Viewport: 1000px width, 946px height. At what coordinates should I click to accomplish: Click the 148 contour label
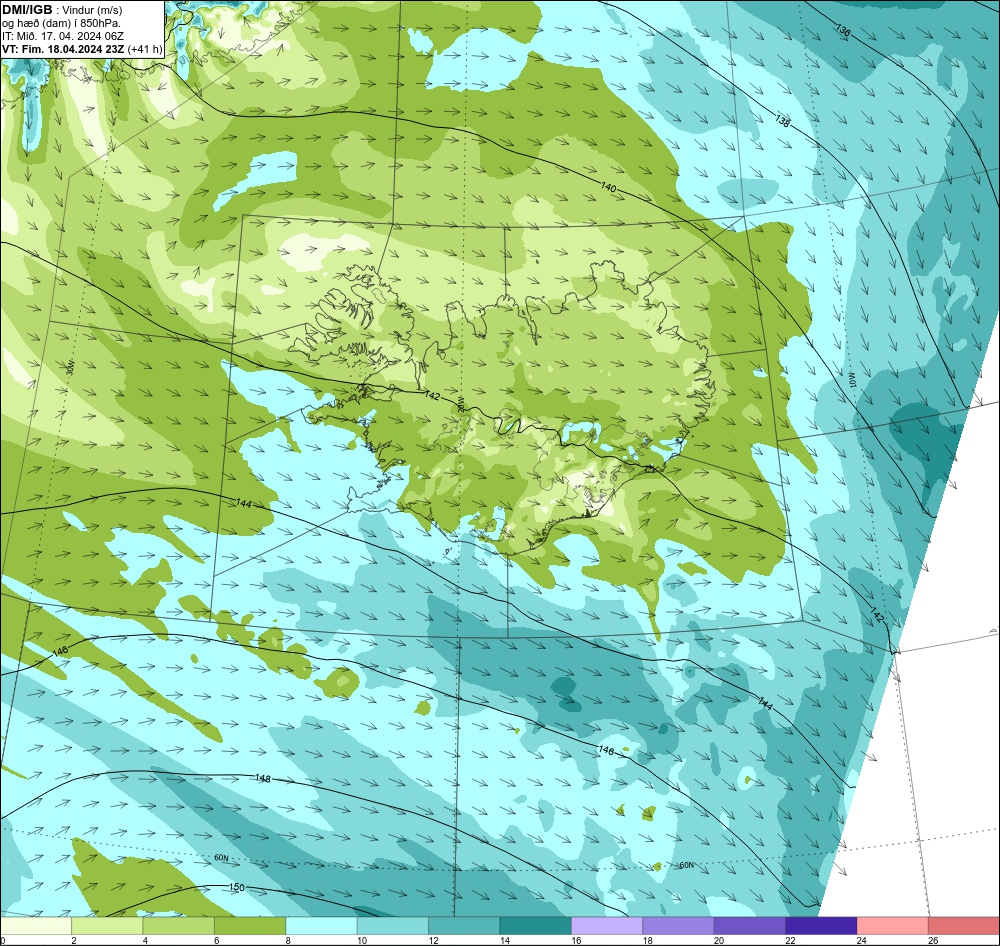262,778
